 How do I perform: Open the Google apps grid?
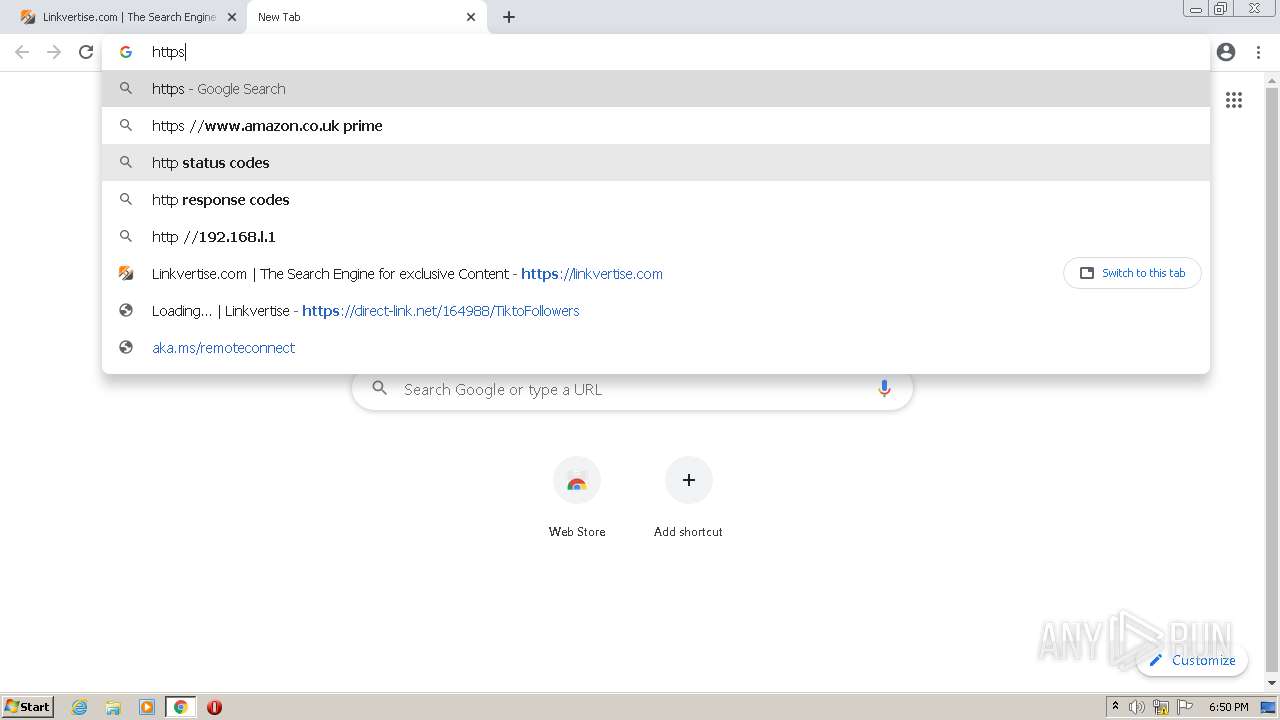tap(1234, 100)
